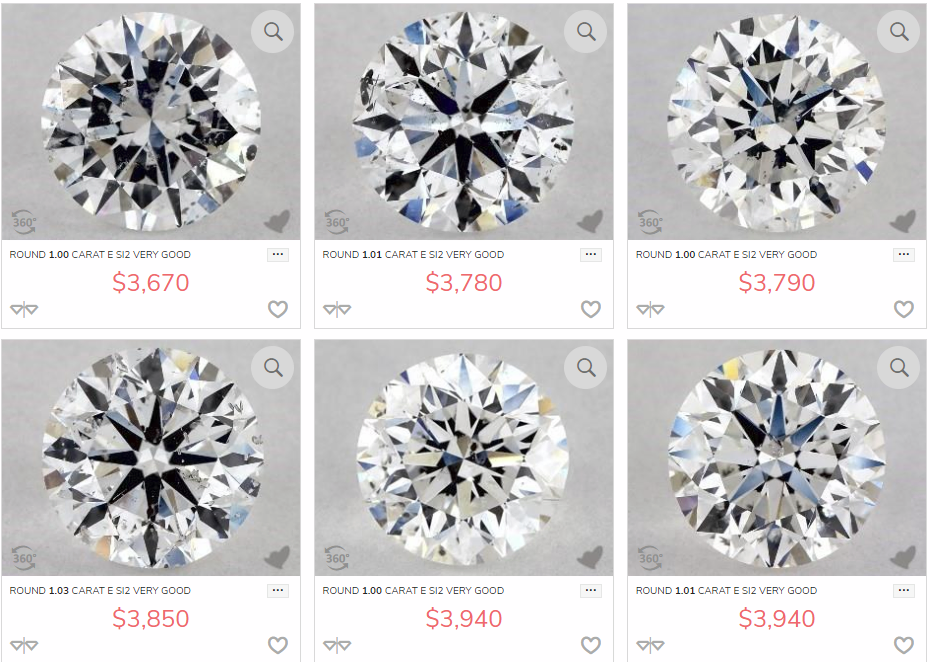Open the 1.01 carat $3,940 diamond image
This screenshot has width=930, height=662.
[776, 455]
